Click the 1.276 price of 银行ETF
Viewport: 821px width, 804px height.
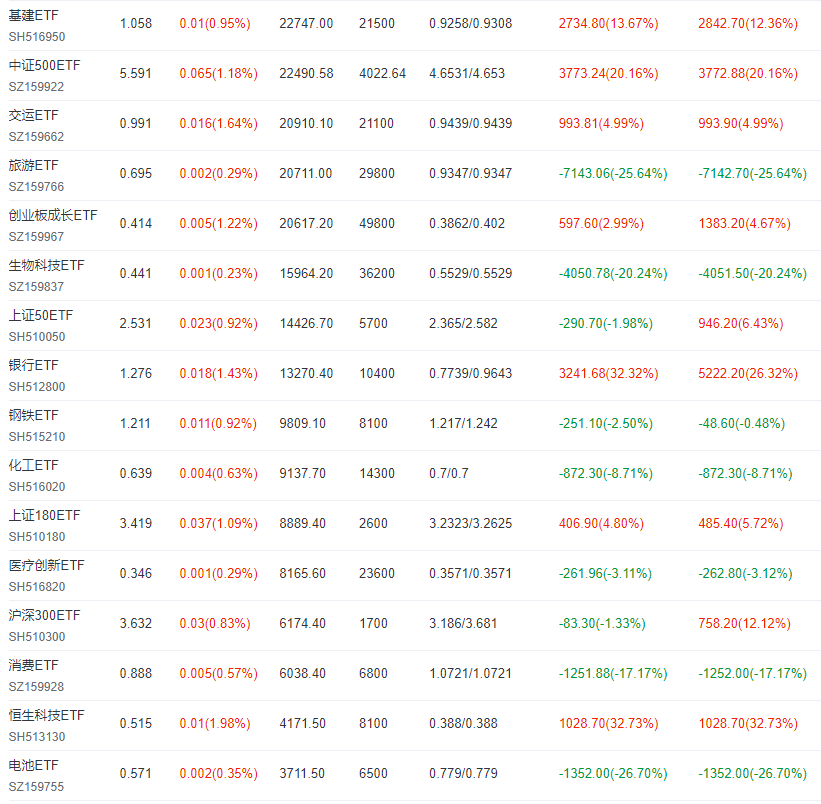(x=136, y=373)
